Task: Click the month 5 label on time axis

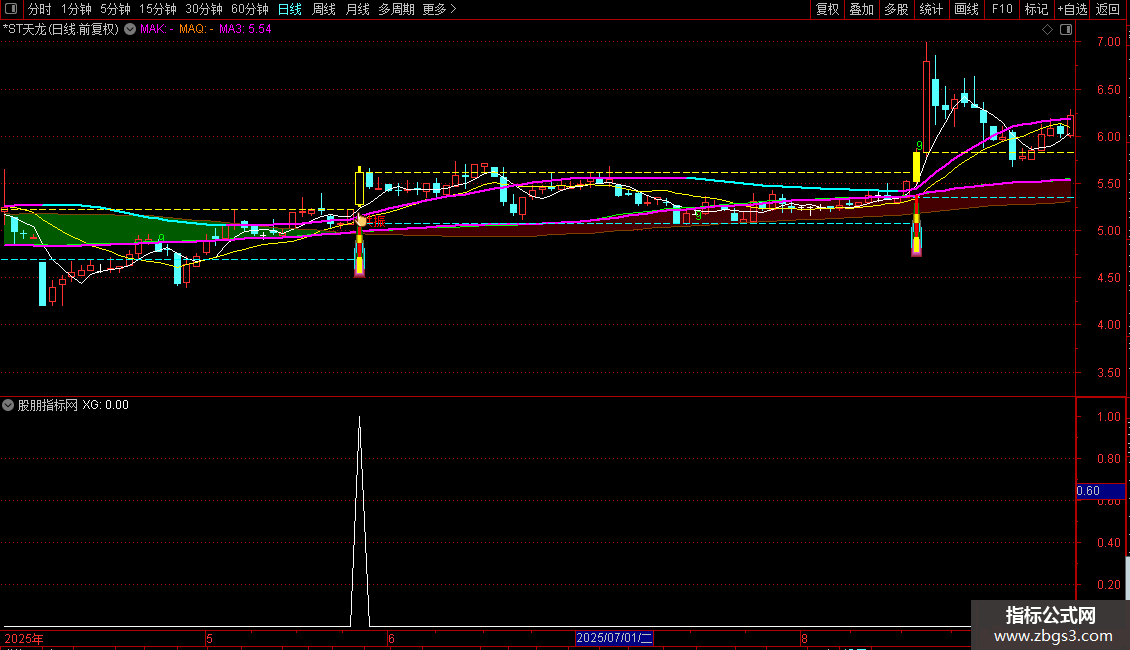Action: tap(209, 638)
